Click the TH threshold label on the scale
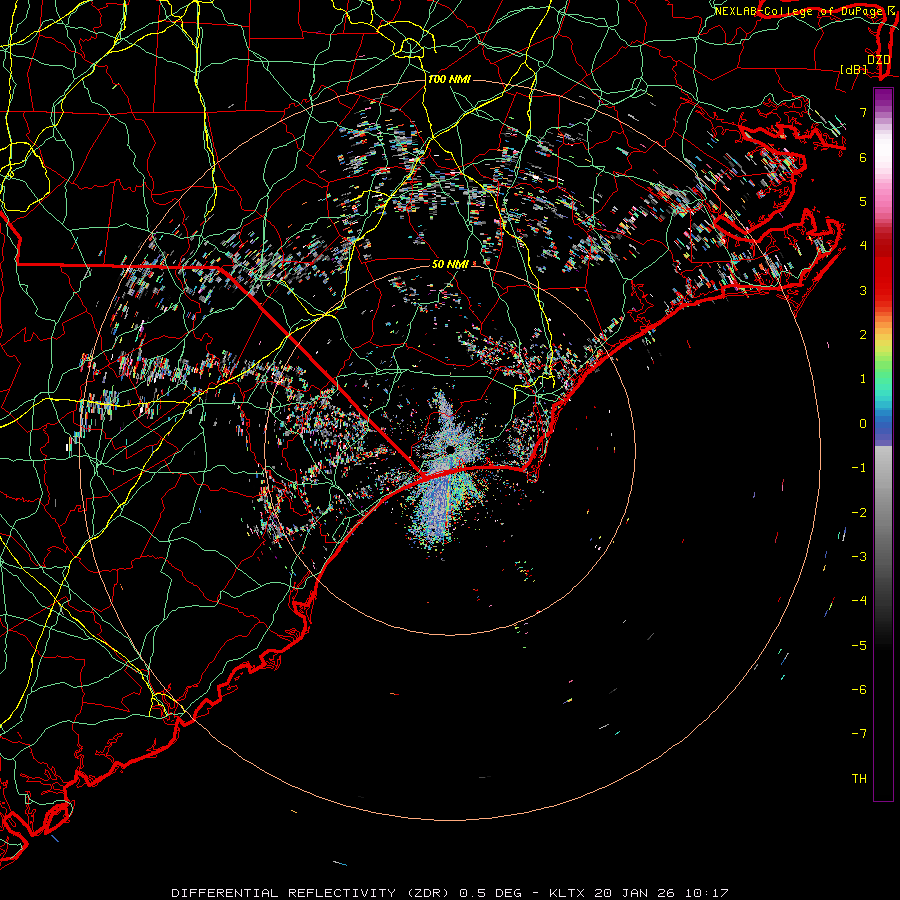The width and height of the screenshot is (900, 900). tap(859, 779)
